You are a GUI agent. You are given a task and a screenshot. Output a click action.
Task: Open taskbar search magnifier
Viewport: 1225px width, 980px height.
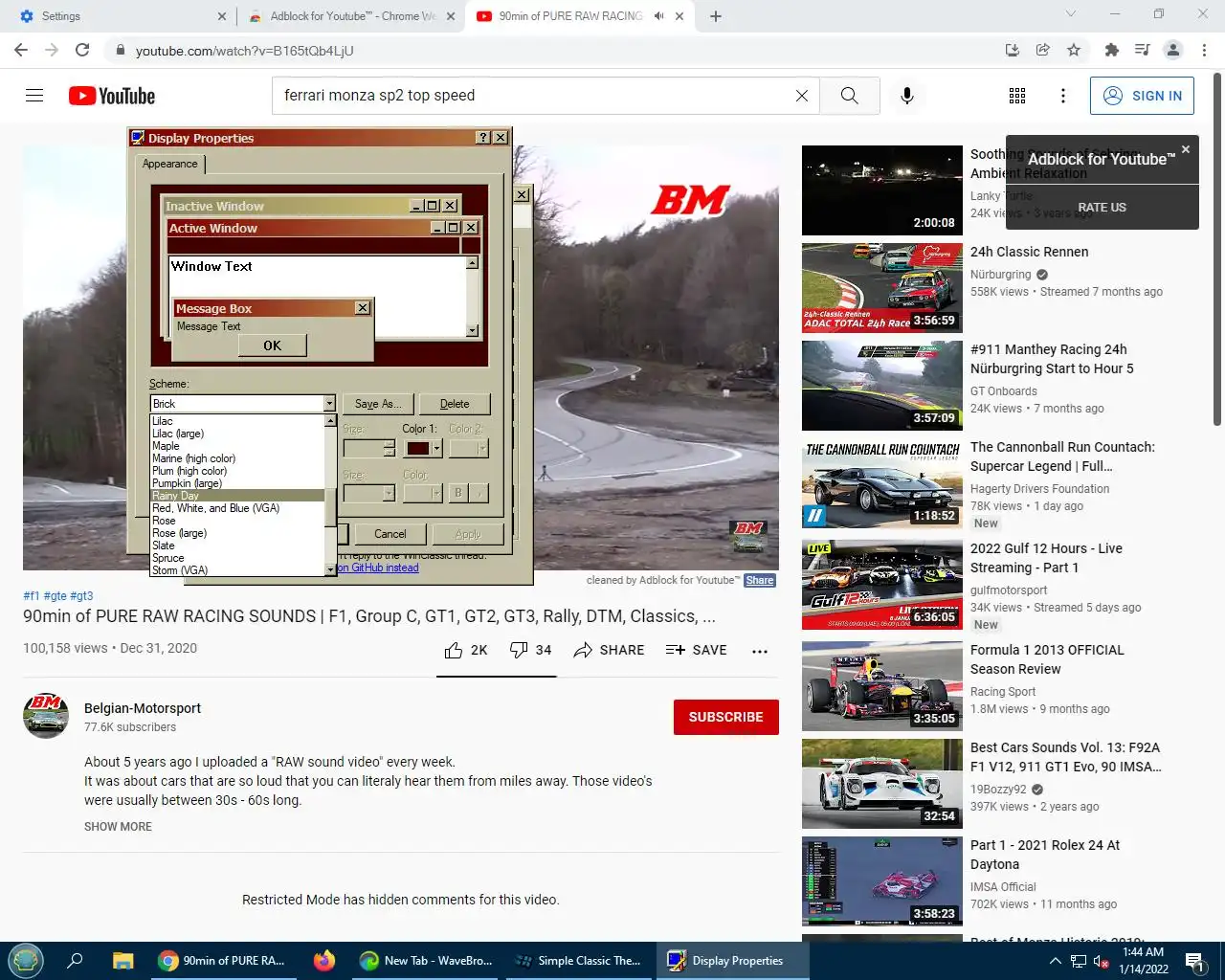[x=75, y=960]
